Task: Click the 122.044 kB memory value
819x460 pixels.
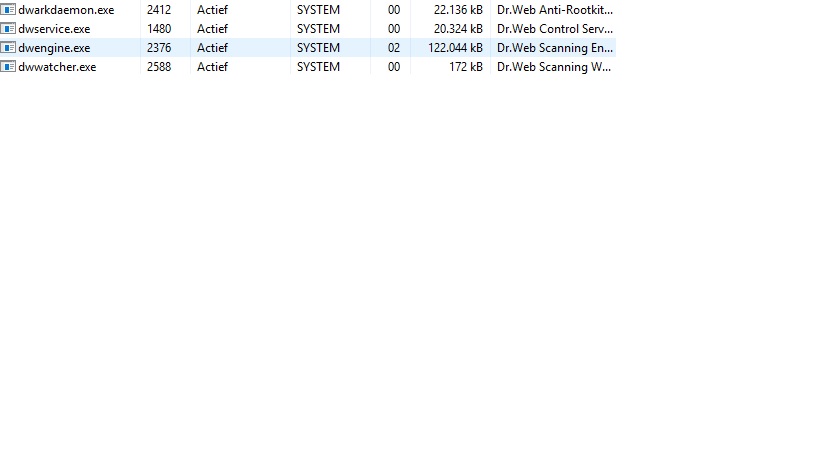Action: (448, 48)
